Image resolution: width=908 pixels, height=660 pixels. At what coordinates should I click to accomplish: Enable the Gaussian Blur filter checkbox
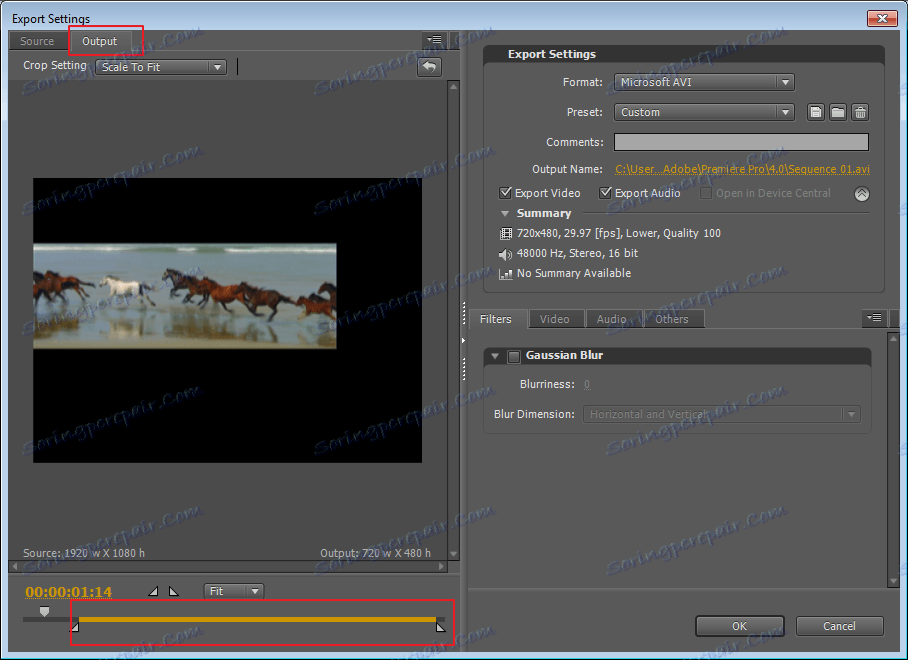tap(514, 356)
